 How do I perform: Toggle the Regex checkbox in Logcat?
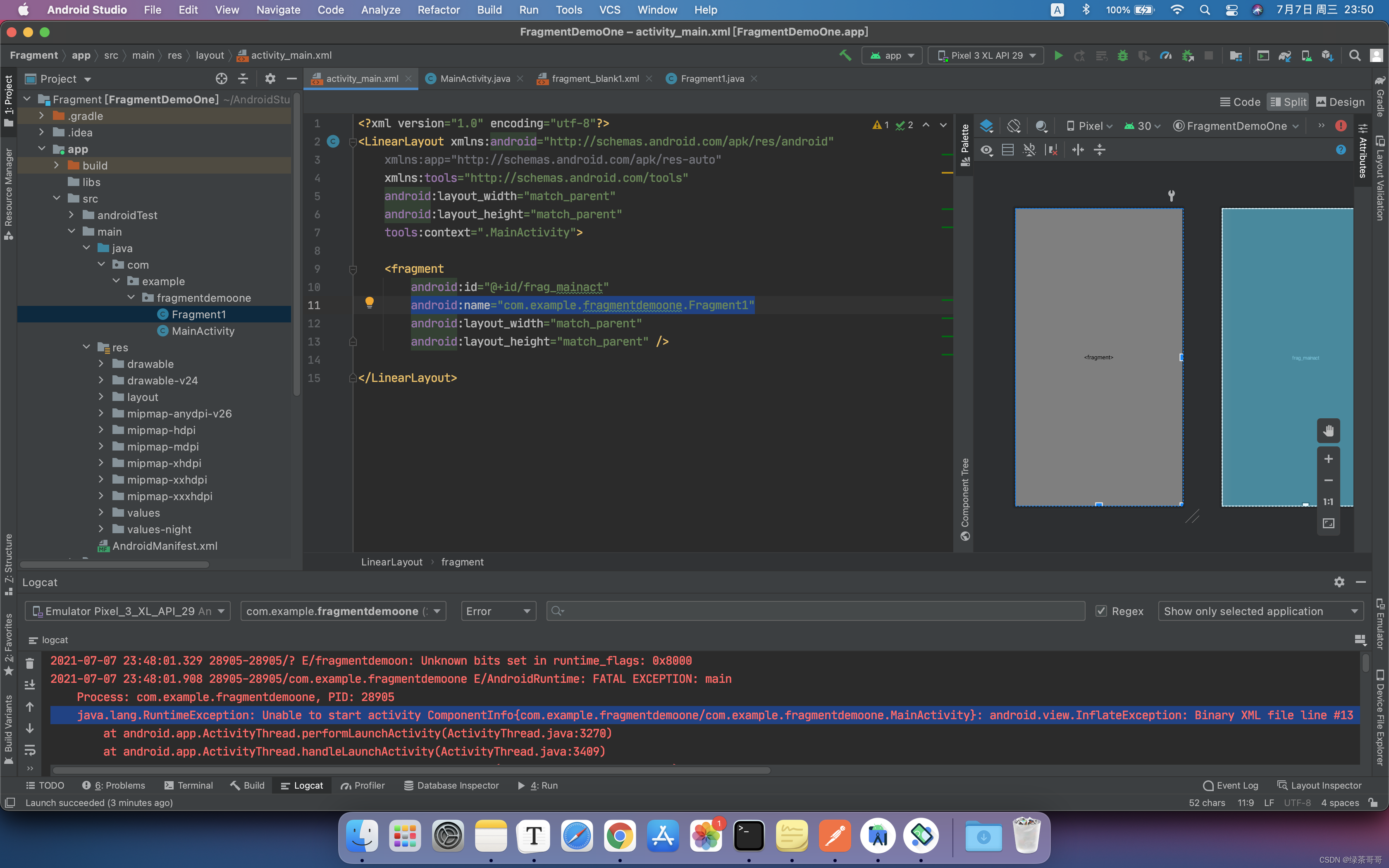[x=1101, y=611]
